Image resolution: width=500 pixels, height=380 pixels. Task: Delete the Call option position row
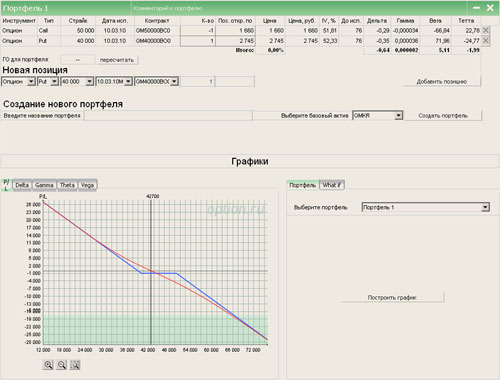pos(486,30)
